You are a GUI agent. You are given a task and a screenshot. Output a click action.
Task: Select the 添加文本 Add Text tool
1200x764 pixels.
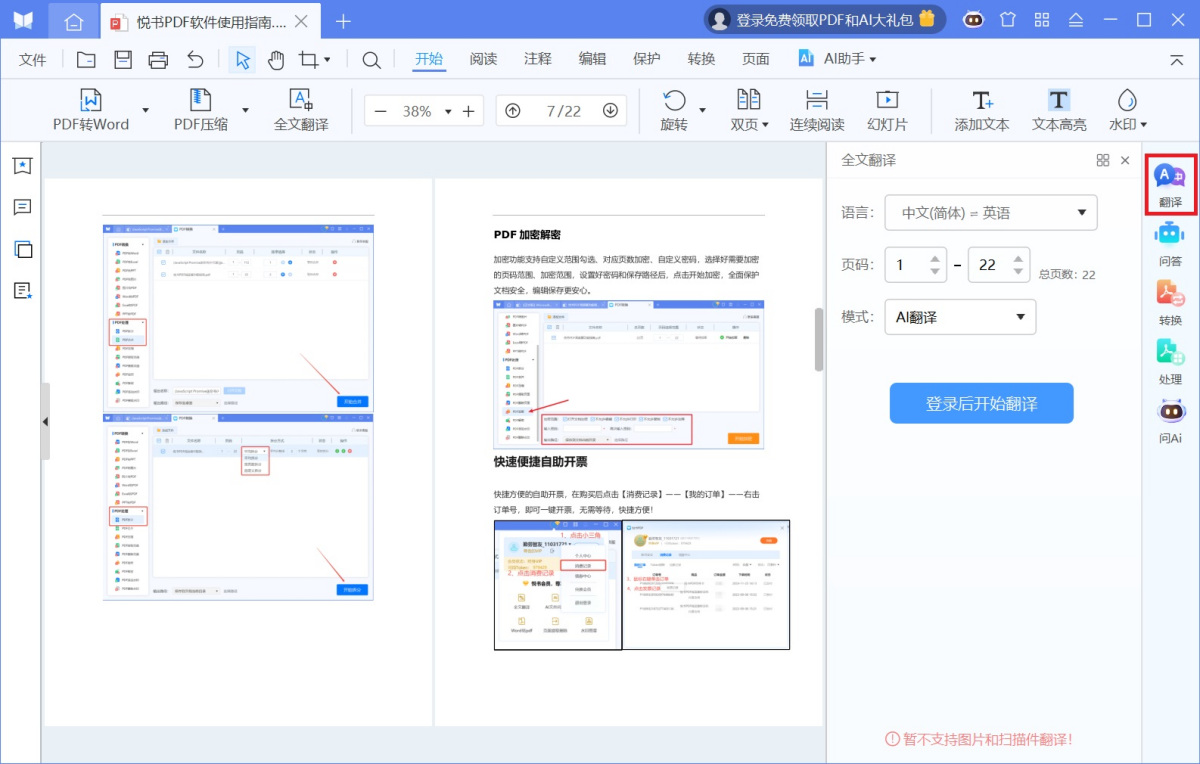pos(982,110)
